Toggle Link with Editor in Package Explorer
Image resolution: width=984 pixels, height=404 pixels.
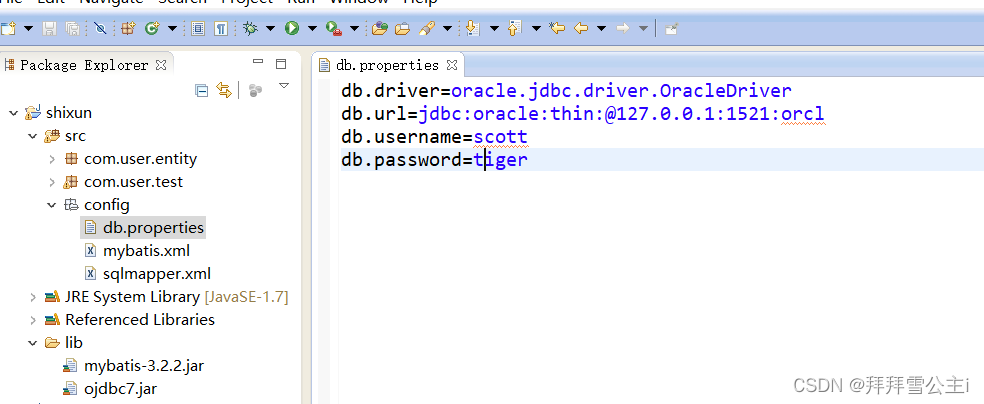224,91
